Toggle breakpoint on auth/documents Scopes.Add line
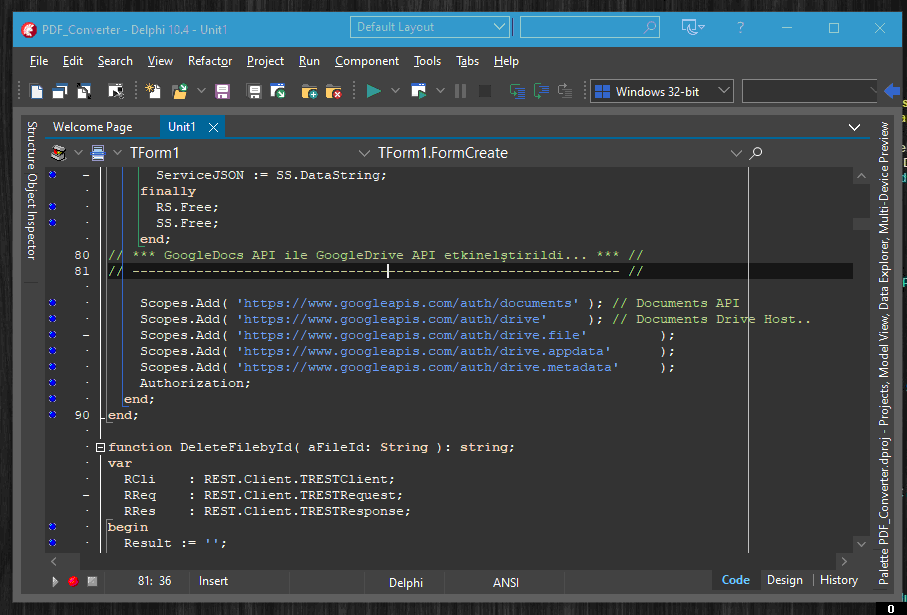The width and height of the screenshot is (907, 615). coord(53,303)
